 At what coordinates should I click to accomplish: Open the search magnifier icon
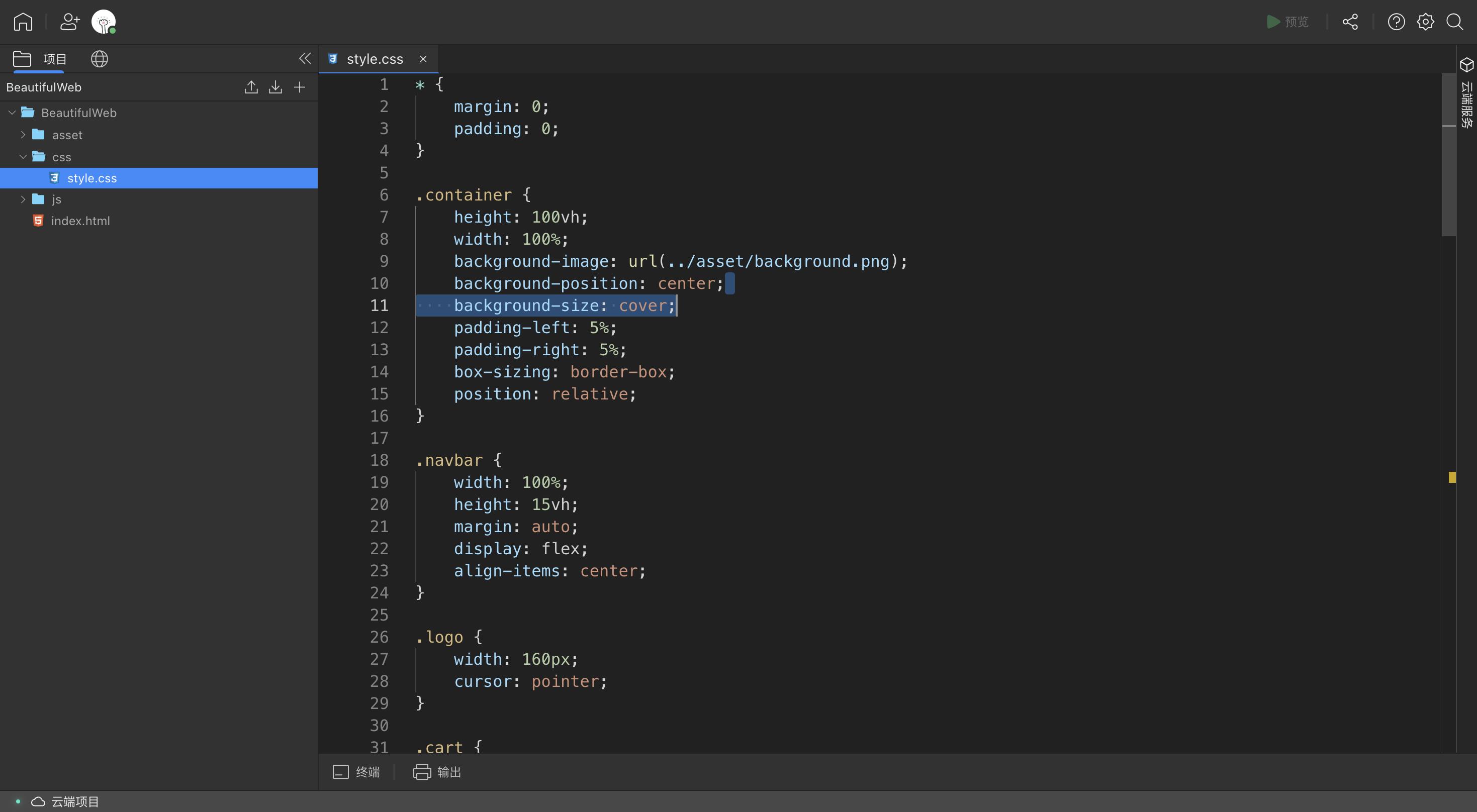[x=1455, y=22]
